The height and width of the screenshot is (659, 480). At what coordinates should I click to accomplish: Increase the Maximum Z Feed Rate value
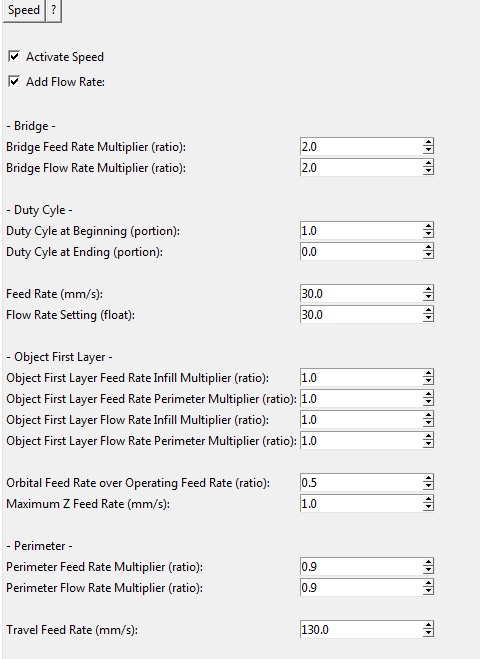428,500
